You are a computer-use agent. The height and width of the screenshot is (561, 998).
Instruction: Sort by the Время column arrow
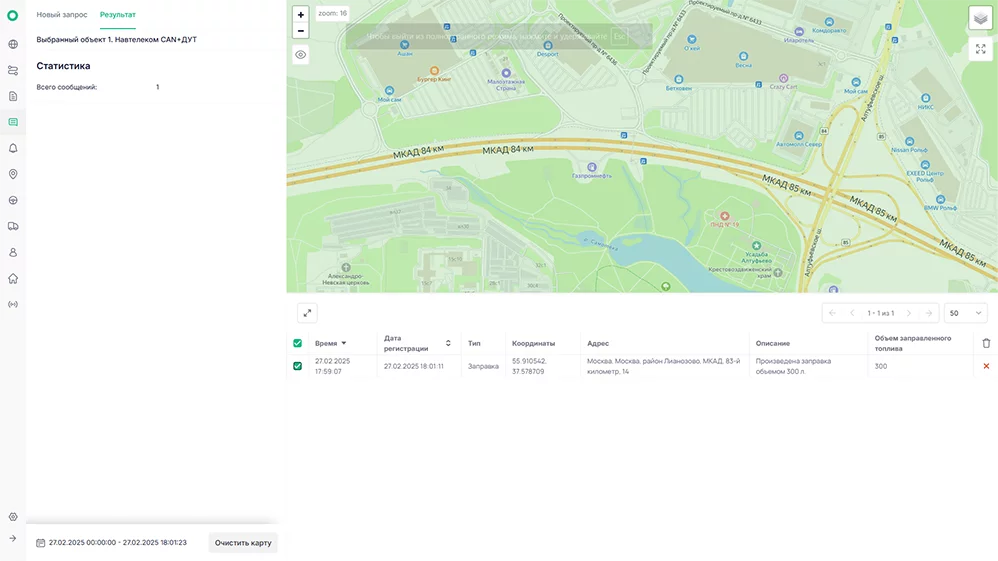(344, 343)
